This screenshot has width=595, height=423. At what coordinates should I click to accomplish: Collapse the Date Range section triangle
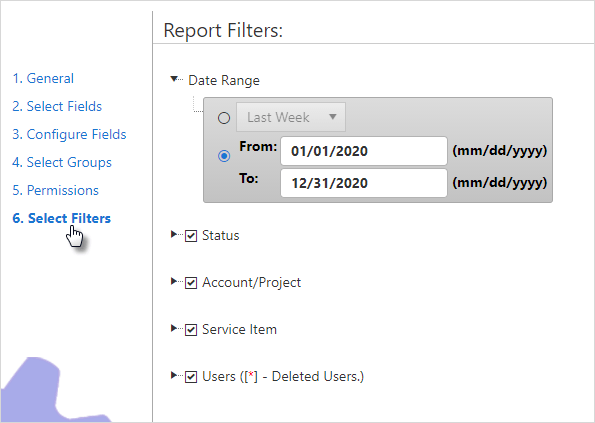(174, 79)
